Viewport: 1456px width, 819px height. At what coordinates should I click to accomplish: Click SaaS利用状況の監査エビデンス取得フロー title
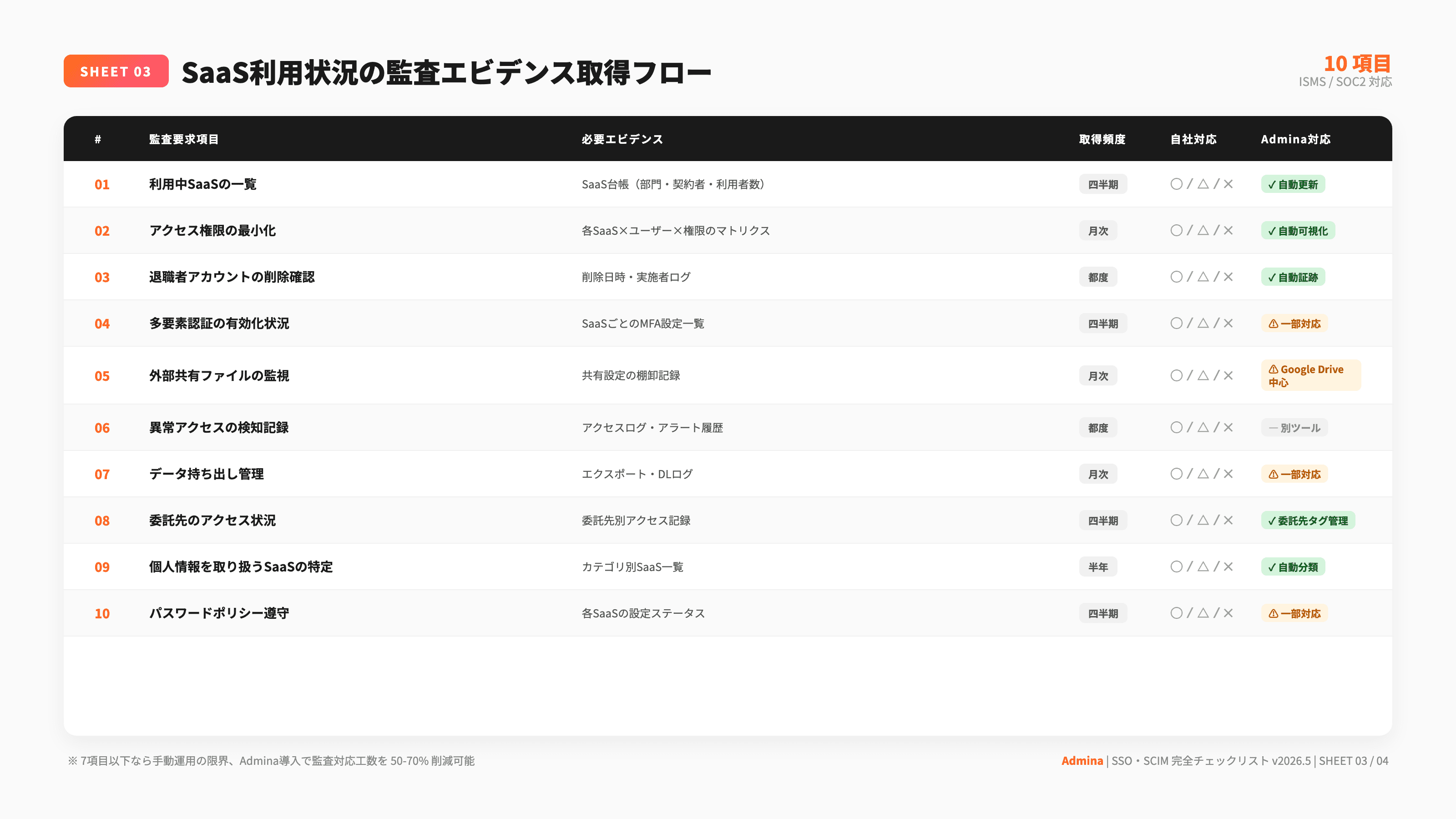(446, 72)
